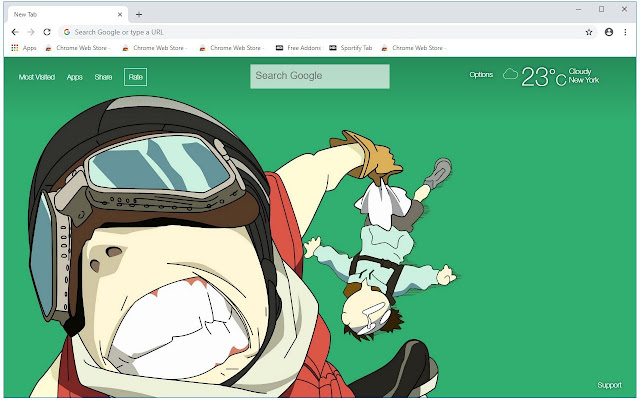Click the cloudy weather icon
The image size is (640, 400).
click(x=510, y=74)
